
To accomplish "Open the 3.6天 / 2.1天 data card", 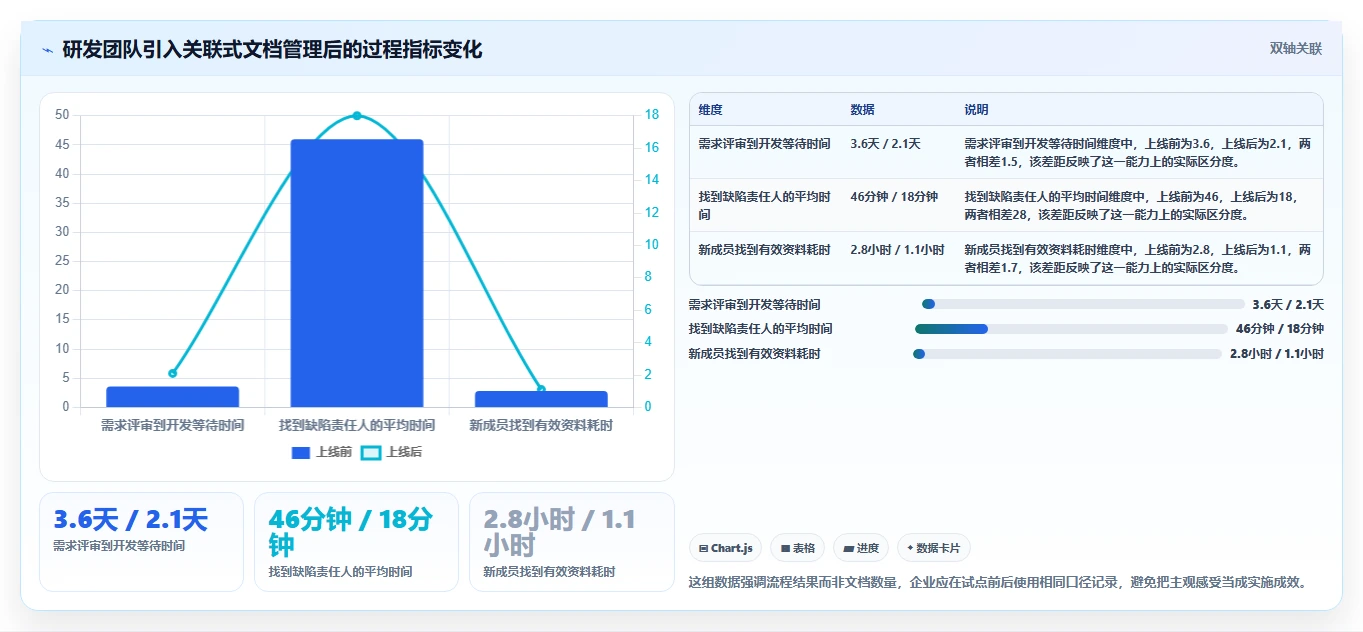I will [141, 542].
